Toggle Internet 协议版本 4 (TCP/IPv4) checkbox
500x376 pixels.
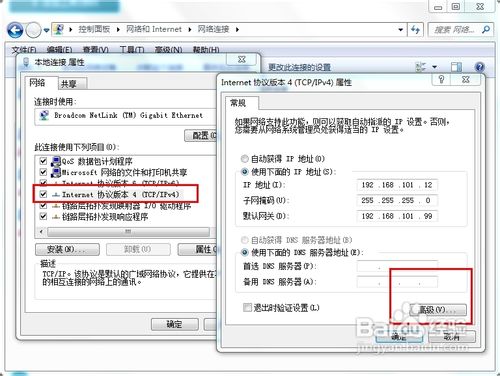[x=43, y=194]
